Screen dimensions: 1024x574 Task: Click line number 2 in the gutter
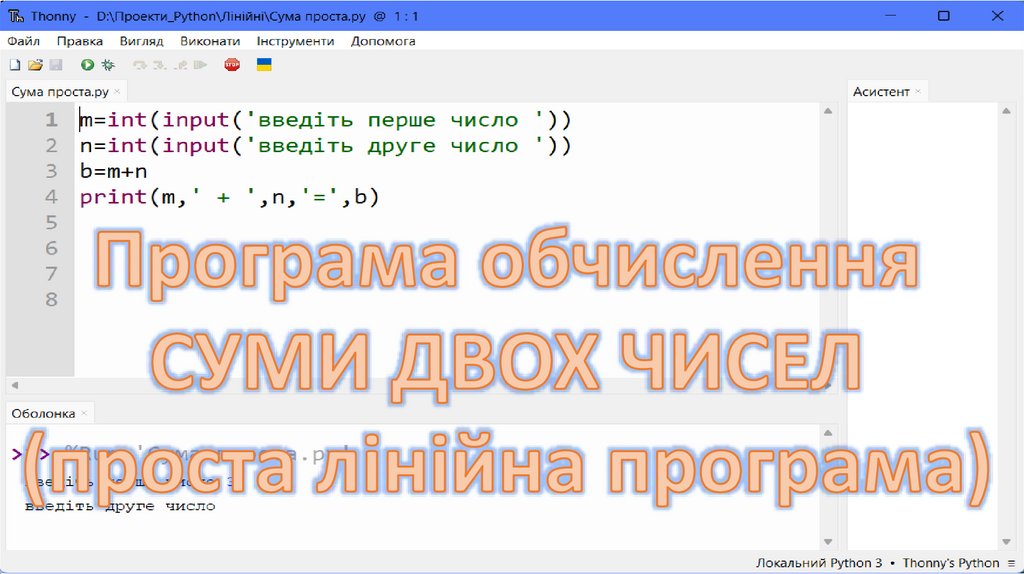[x=52, y=146]
